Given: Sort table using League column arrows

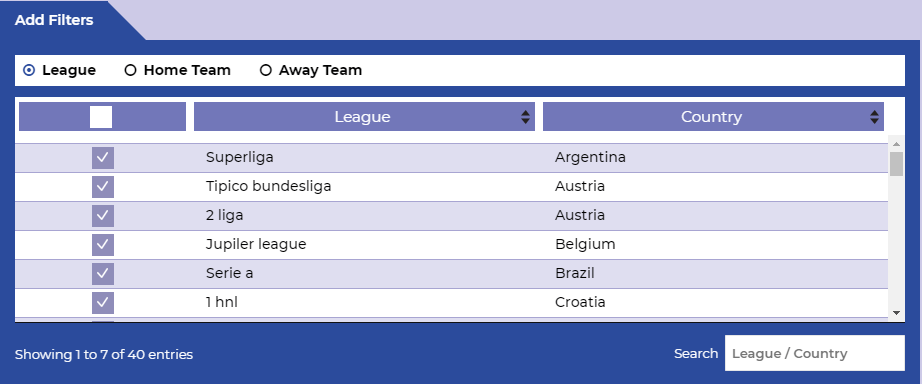Looking at the screenshot, I should tap(525, 117).
